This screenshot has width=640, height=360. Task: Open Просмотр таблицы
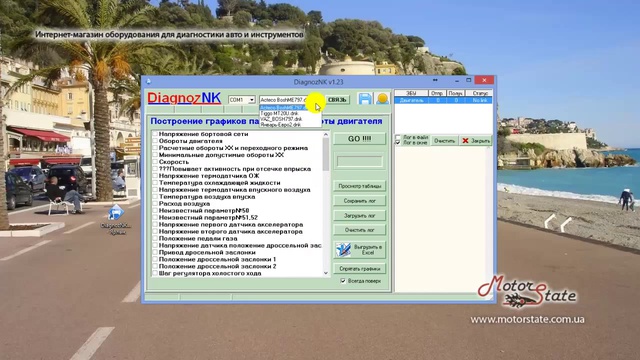click(x=360, y=186)
